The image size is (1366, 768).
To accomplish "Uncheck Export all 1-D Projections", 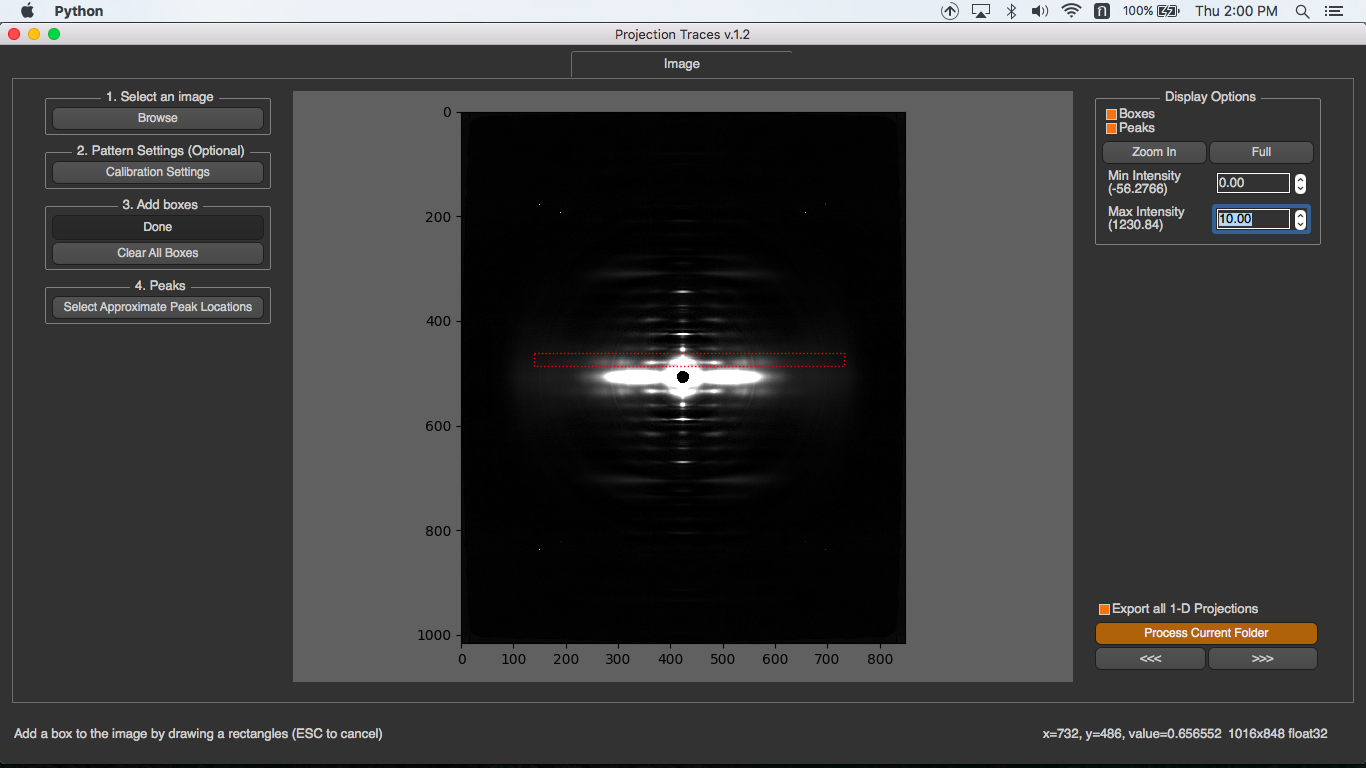I will (1104, 609).
